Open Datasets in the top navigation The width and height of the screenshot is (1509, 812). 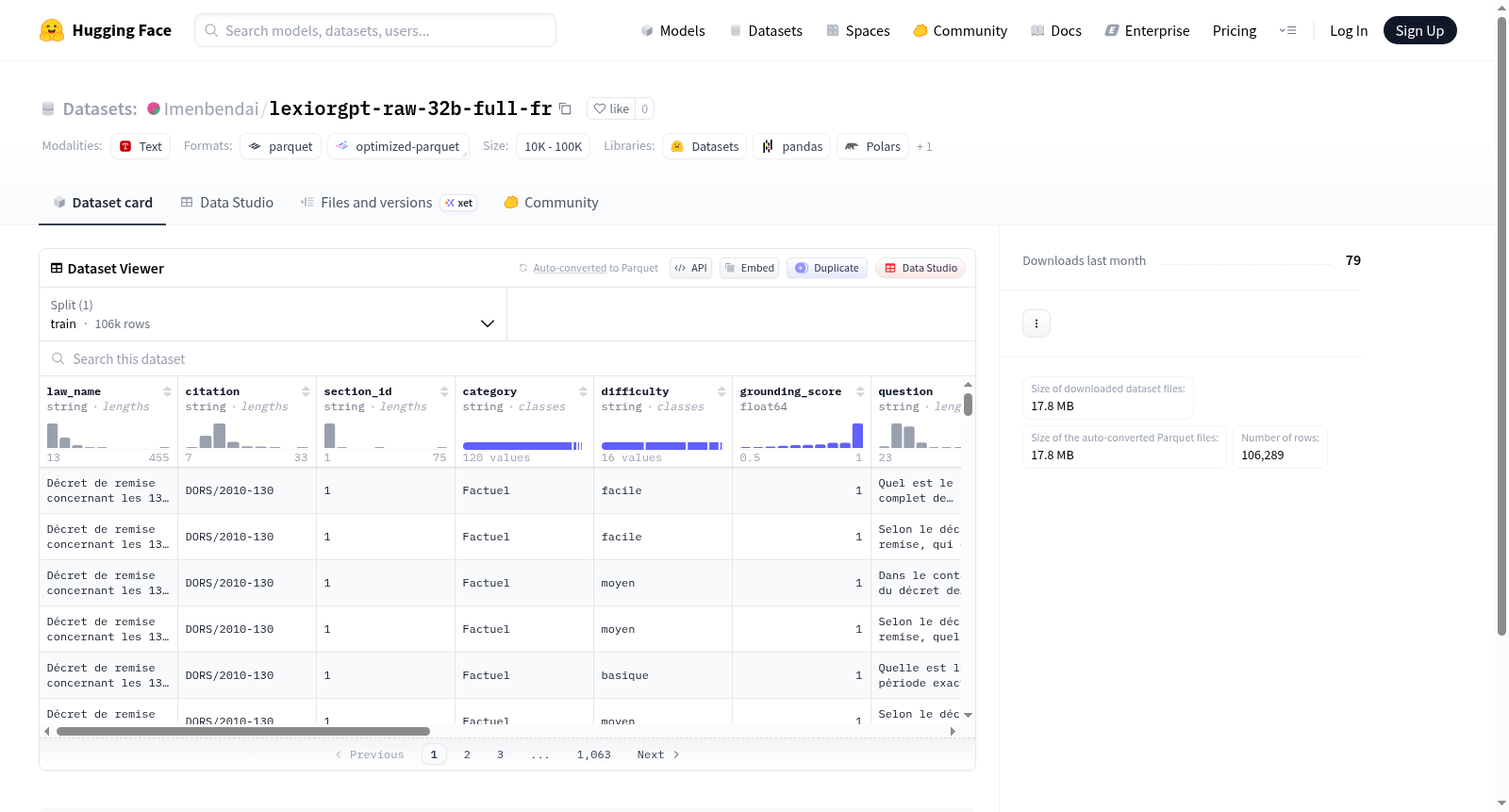766,31
